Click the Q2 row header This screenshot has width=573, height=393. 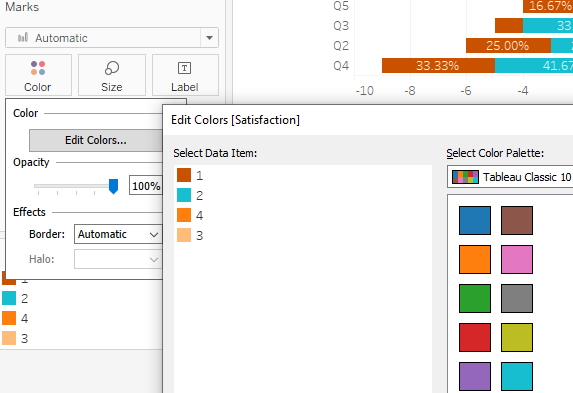click(341, 46)
